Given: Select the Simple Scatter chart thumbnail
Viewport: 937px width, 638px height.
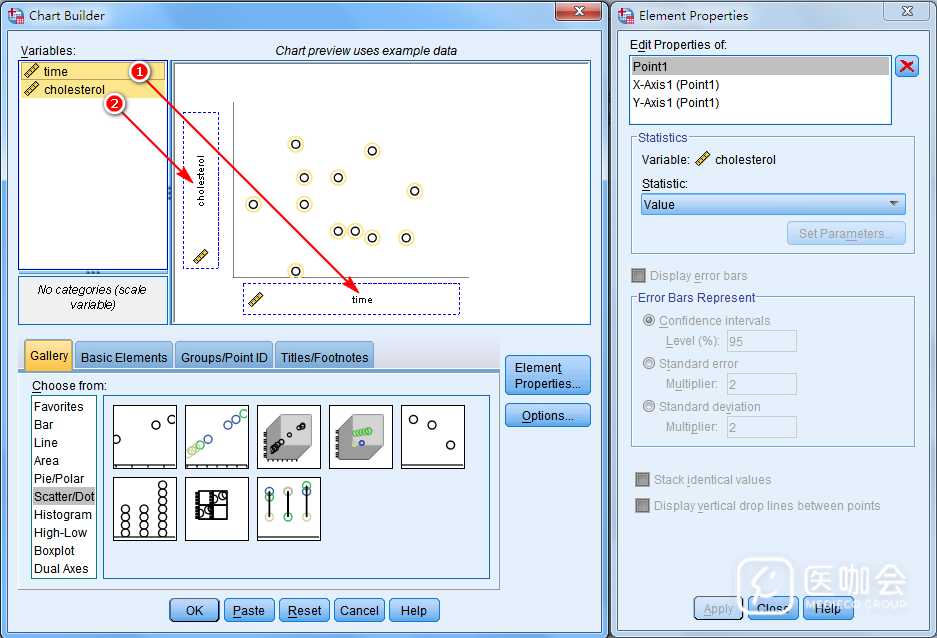Looking at the screenshot, I should coord(145,437).
